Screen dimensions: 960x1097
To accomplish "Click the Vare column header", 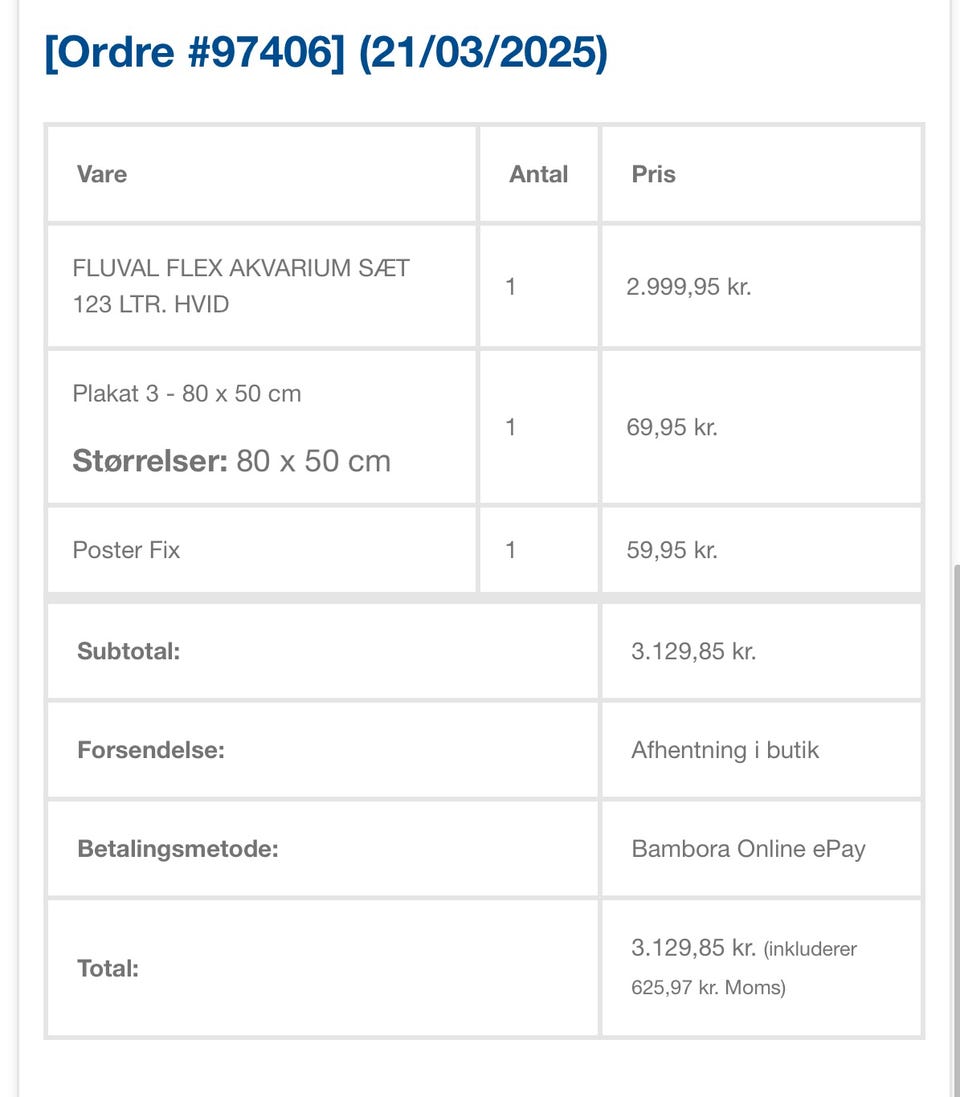I will 102,174.
